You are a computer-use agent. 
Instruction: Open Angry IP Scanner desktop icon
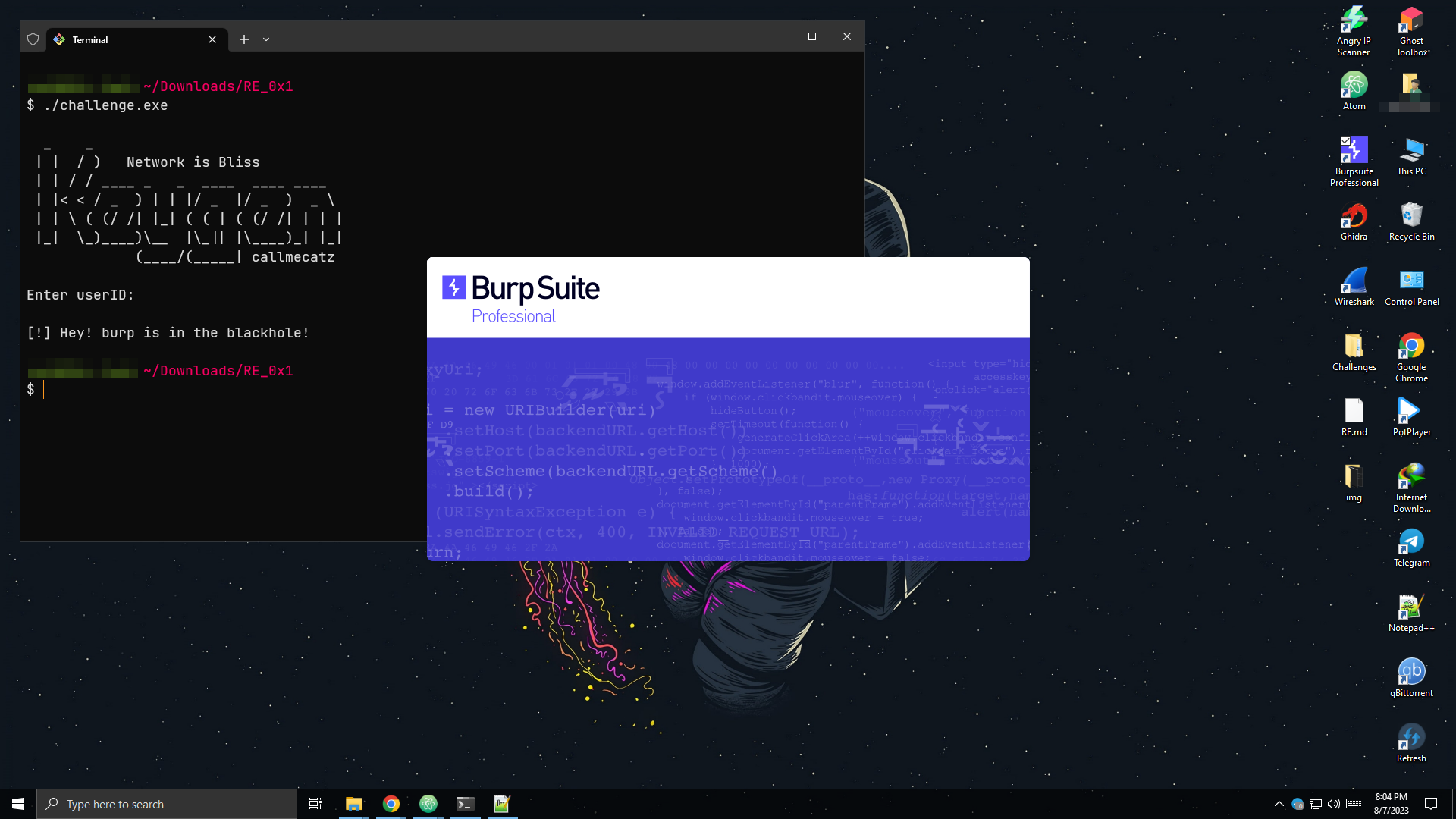(1354, 31)
